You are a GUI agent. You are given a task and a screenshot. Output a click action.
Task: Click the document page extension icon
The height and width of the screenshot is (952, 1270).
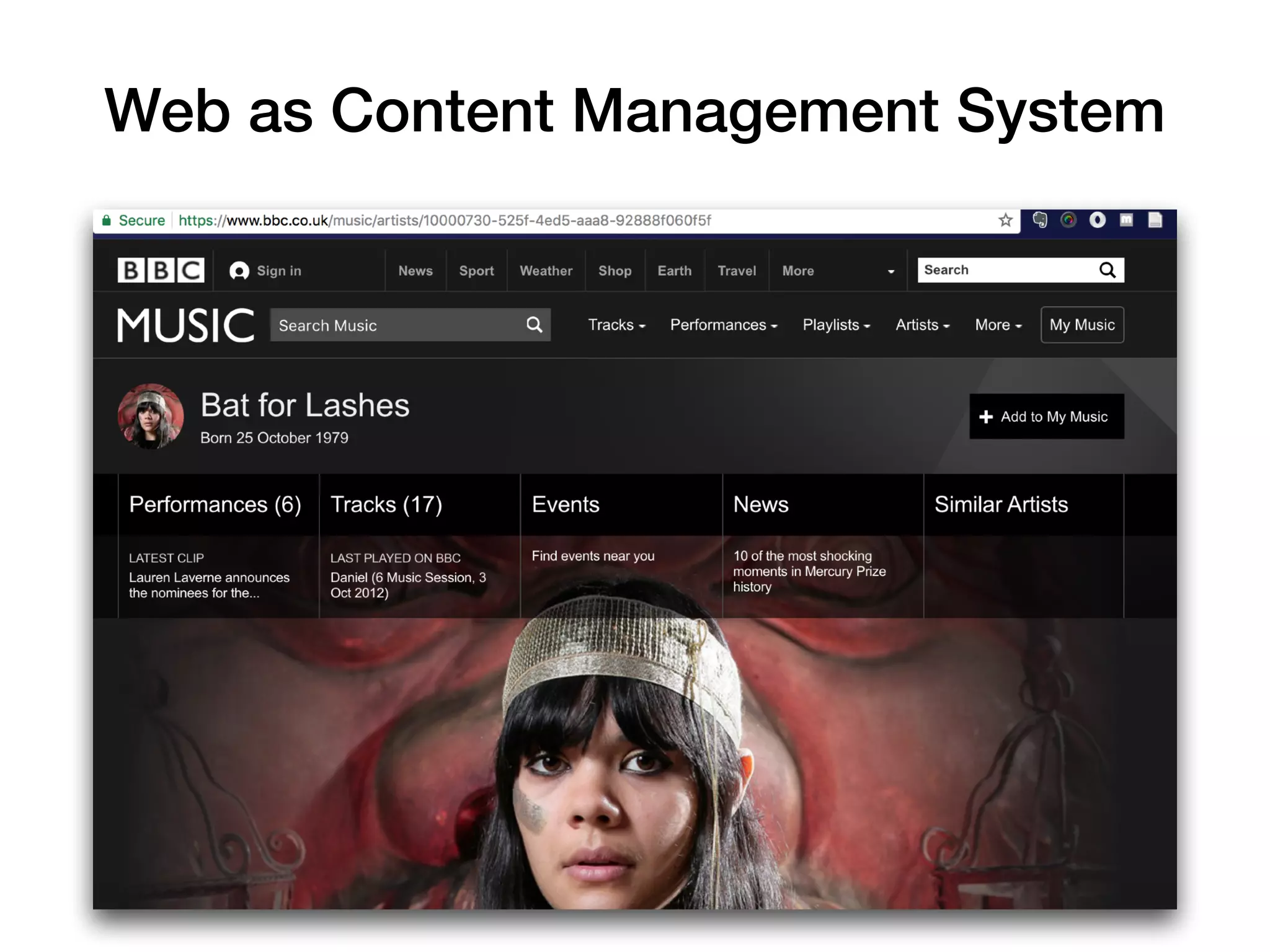tap(1155, 220)
